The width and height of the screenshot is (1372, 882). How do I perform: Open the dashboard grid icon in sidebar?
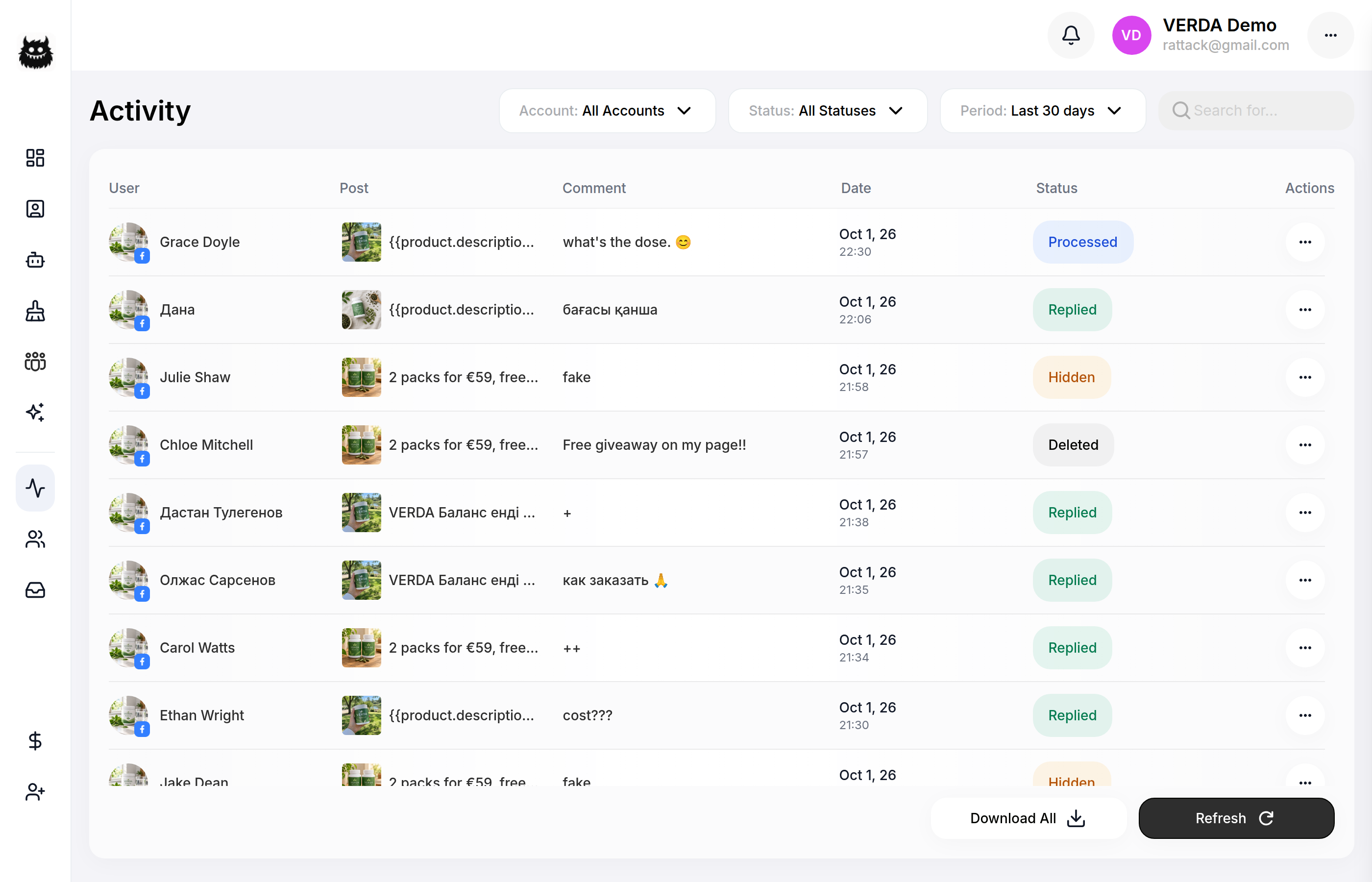(x=35, y=158)
